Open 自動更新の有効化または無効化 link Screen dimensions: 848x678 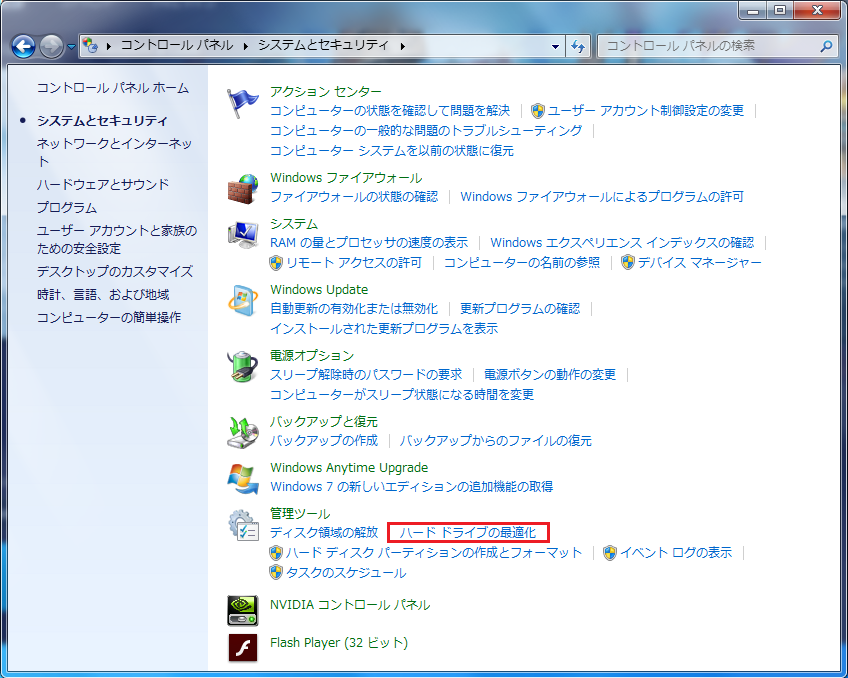coord(354,309)
